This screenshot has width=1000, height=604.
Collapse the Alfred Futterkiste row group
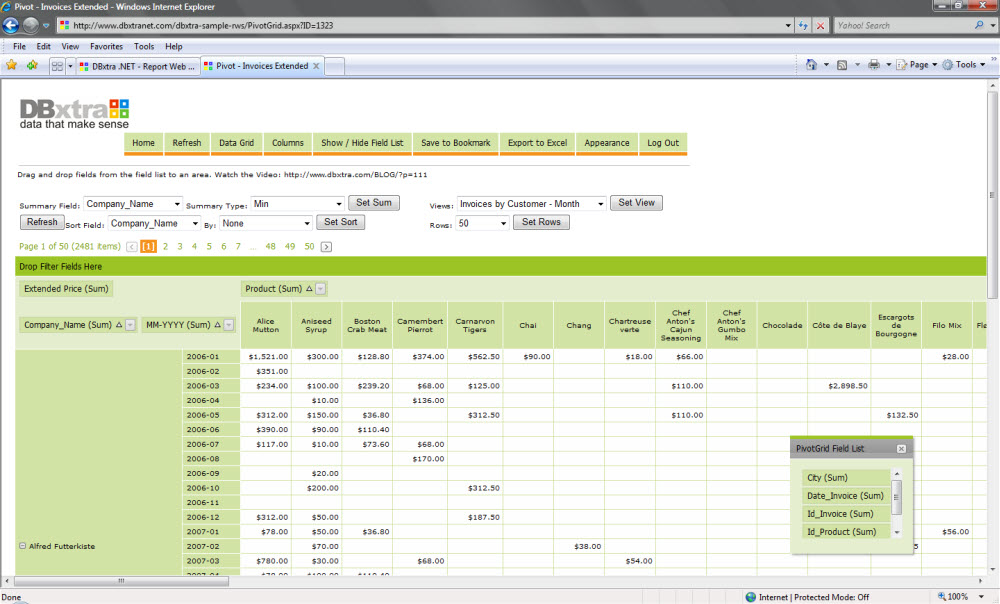click(x=22, y=546)
